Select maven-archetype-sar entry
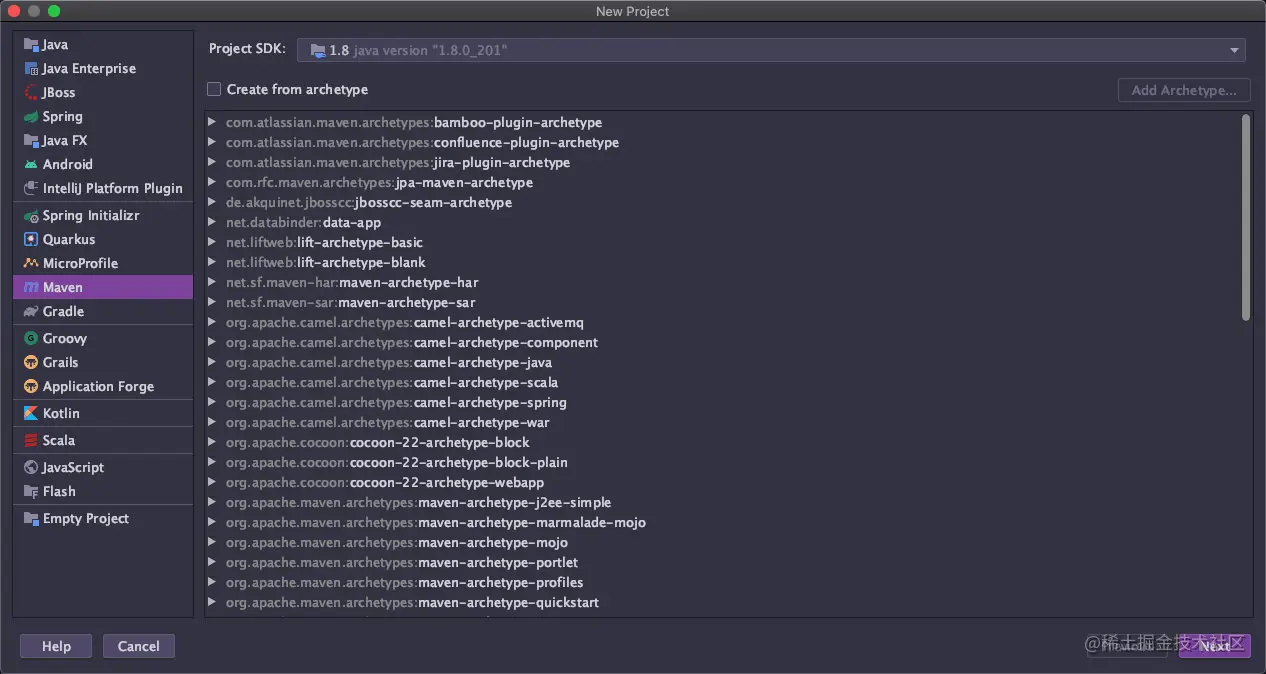 click(x=351, y=302)
